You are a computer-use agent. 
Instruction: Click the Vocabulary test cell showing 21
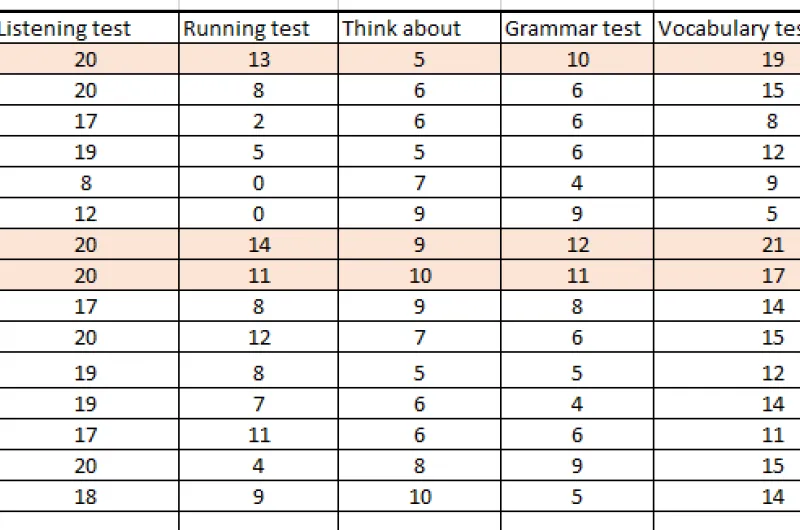click(x=773, y=245)
